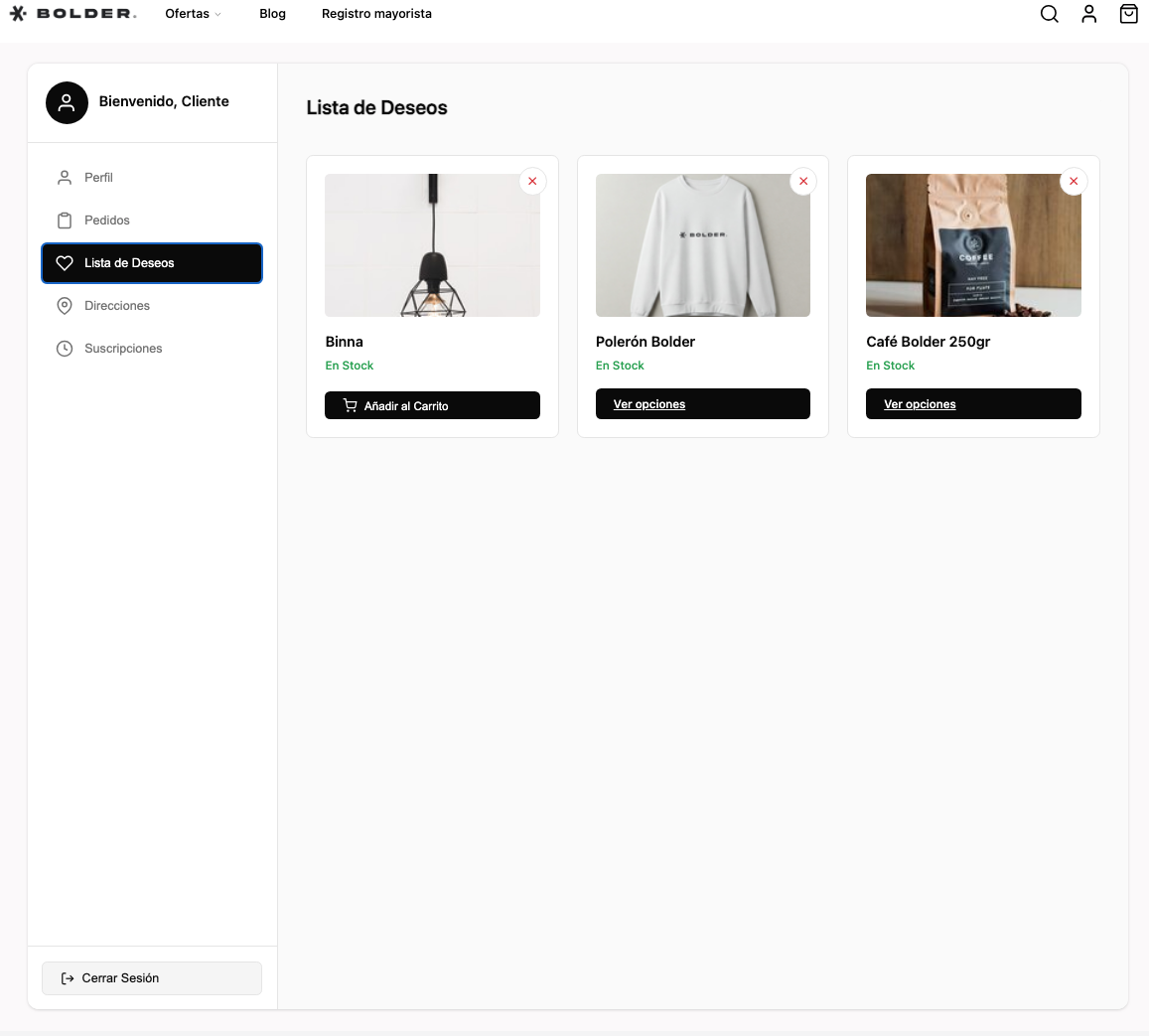Open the Perfil section

[152, 178]
